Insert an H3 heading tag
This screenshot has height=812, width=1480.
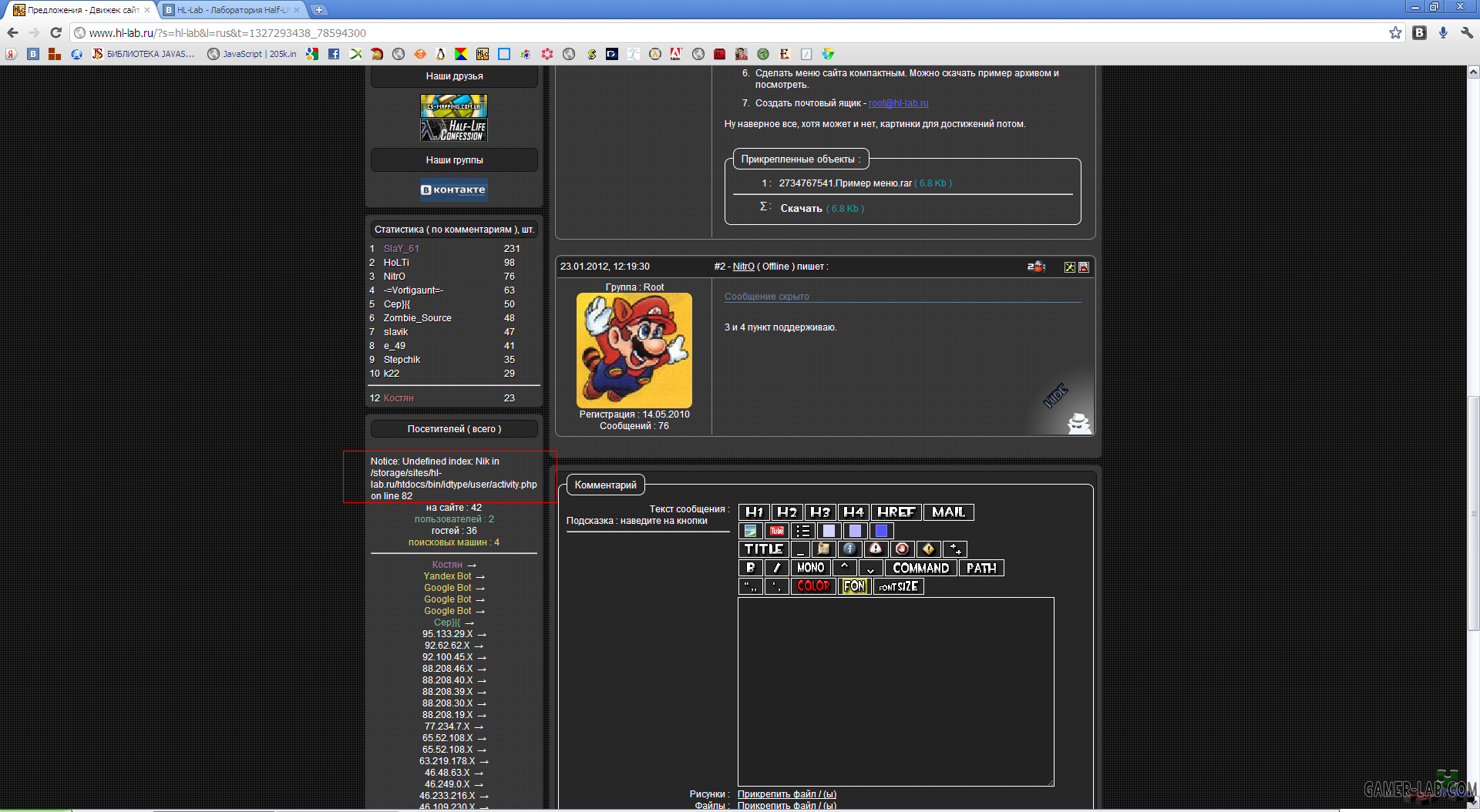[820, 512]
